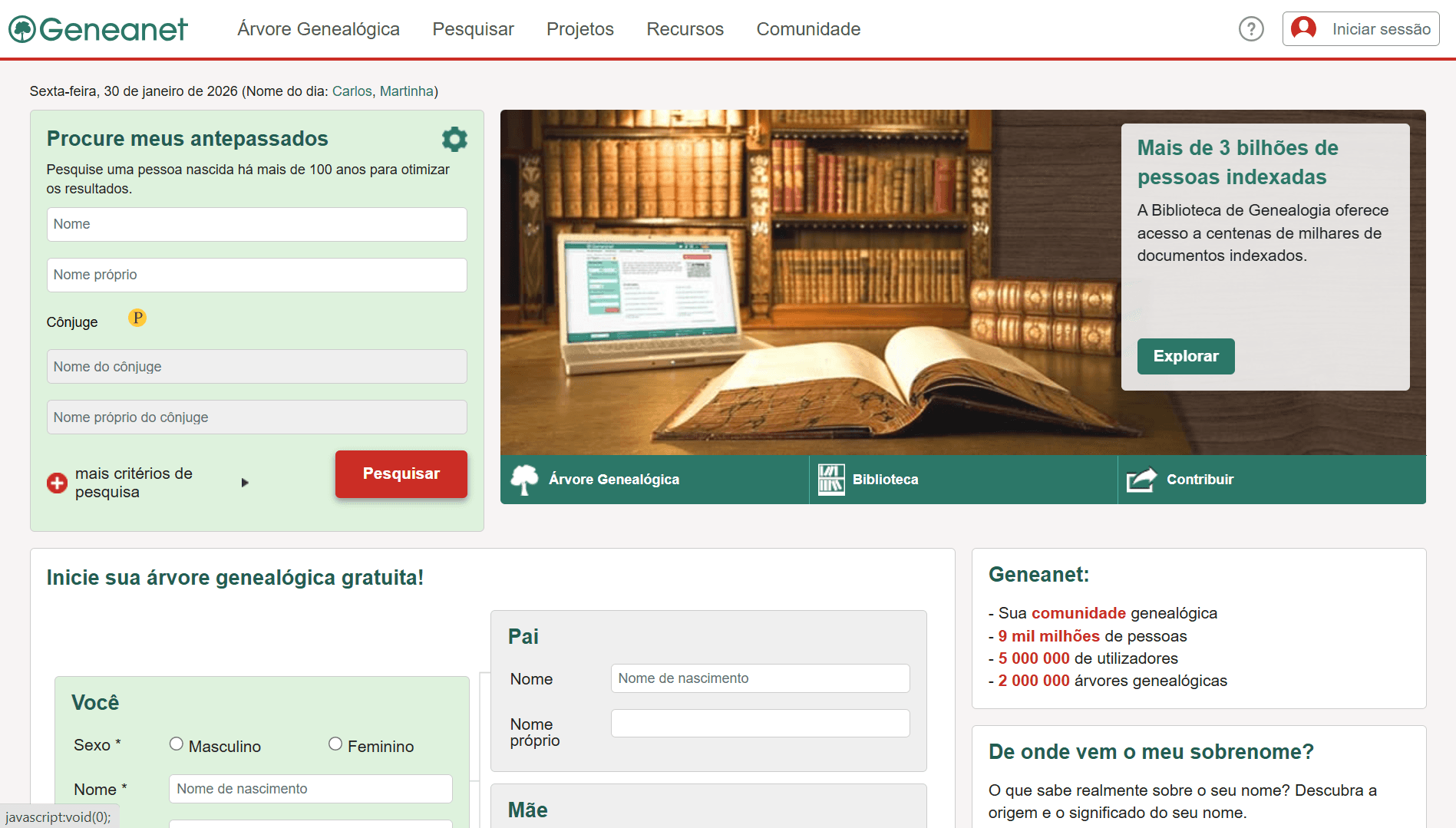The height and width of the screenshot is (828, 1456).
Task: Open the Recursos menu
Action: [x=685, y=29]
